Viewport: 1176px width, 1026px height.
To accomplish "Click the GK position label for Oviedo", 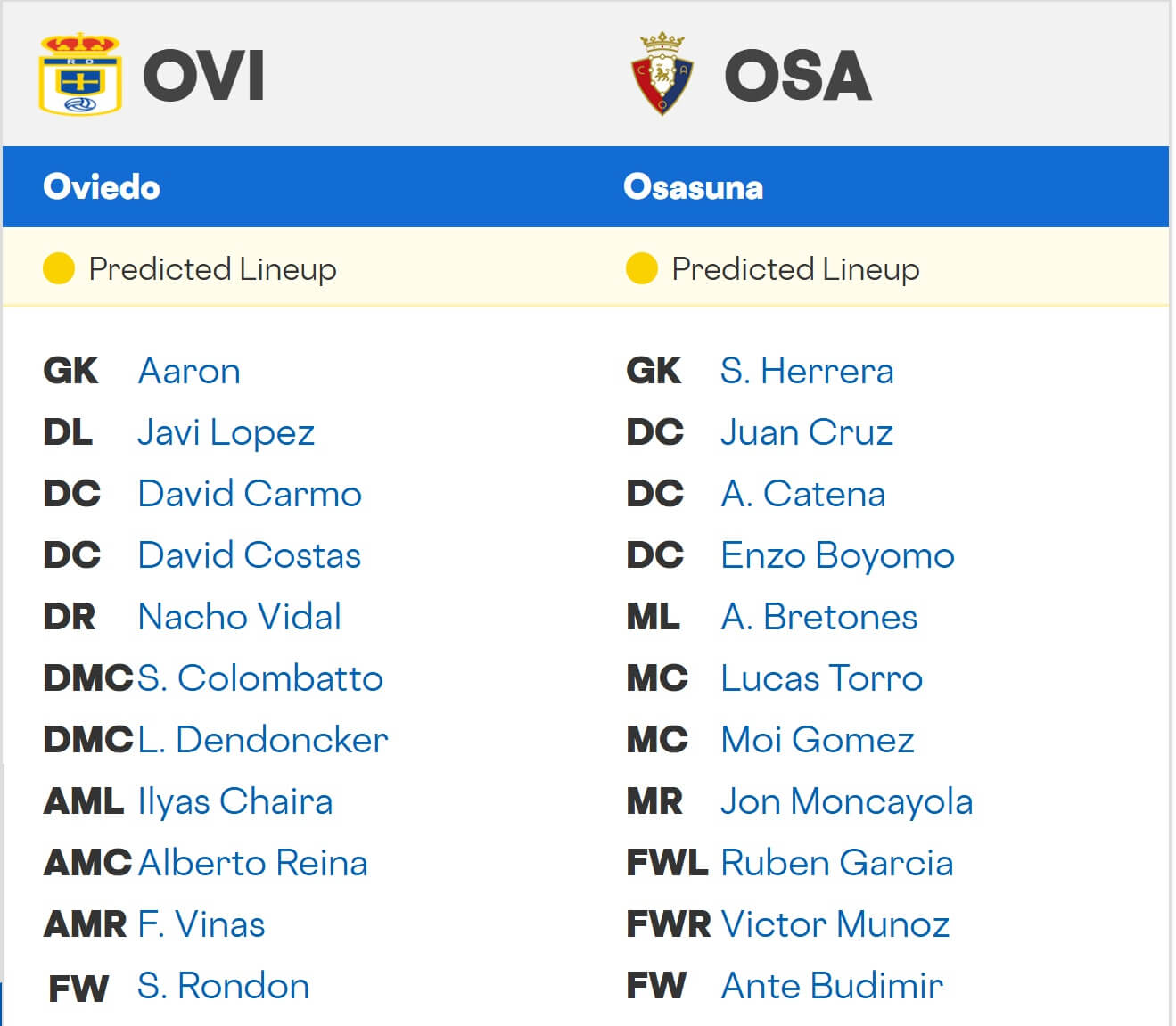I will [71, 371].
